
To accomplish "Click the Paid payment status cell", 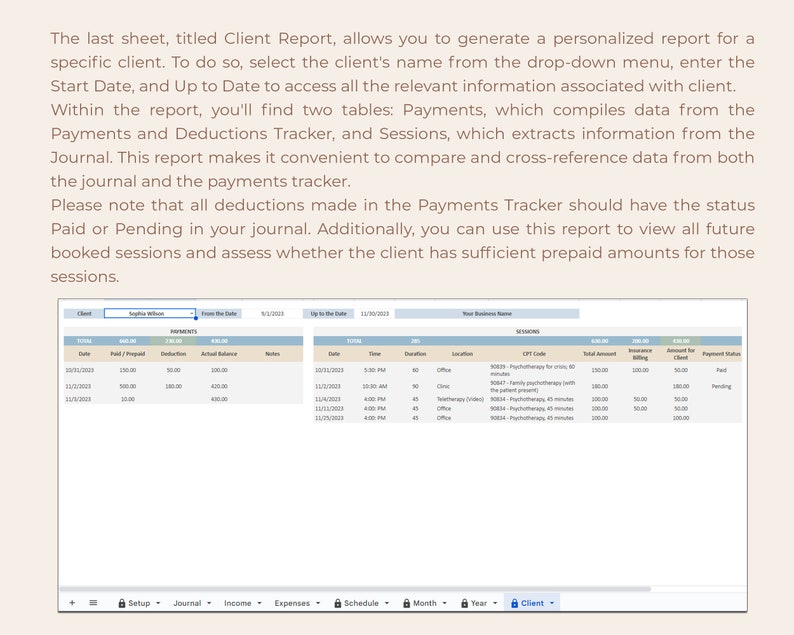I will (721, 370).
